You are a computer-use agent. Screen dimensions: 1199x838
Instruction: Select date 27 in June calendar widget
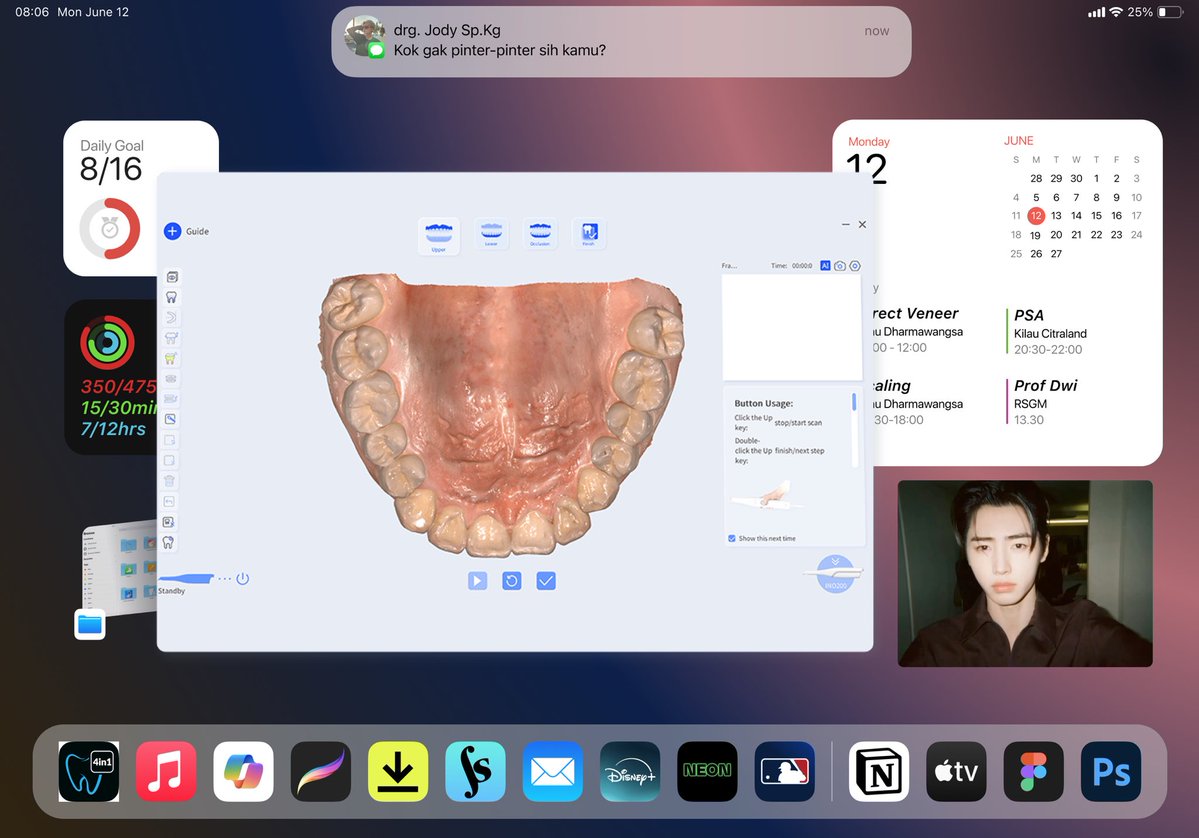(x=1056, y=254)
